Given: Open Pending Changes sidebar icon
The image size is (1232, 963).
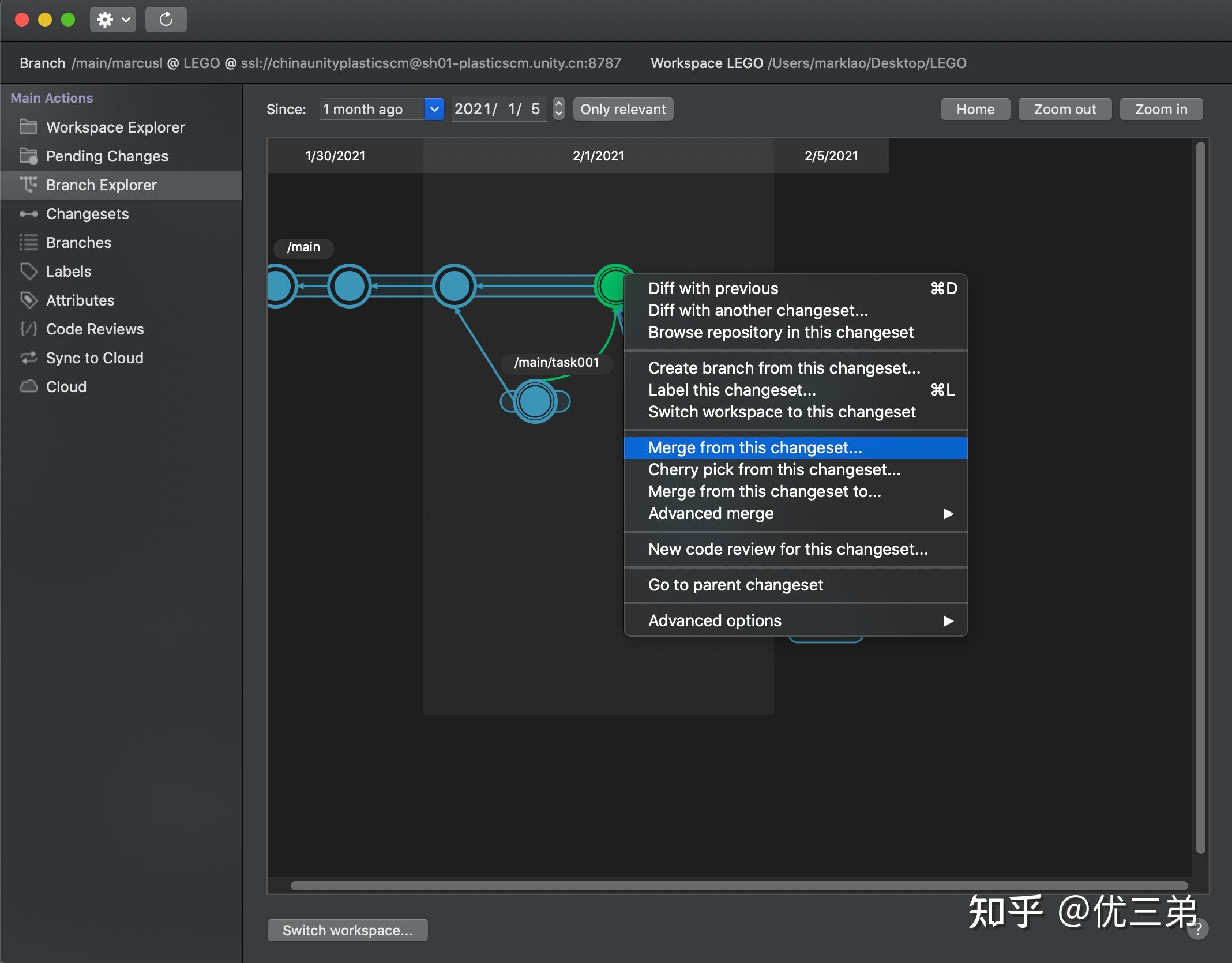Looking at the screenshot, I should pos(28,156).
